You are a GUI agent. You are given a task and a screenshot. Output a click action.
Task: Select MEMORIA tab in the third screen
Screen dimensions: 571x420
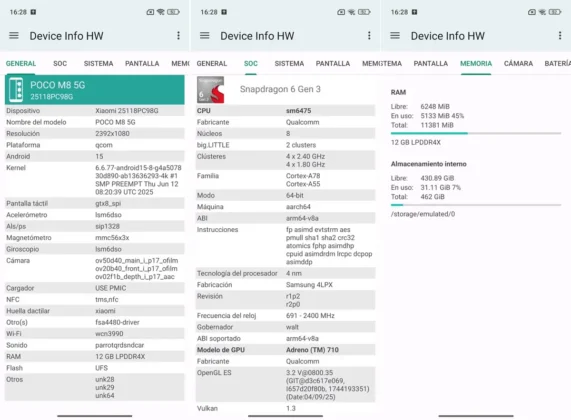coord(476,63)
